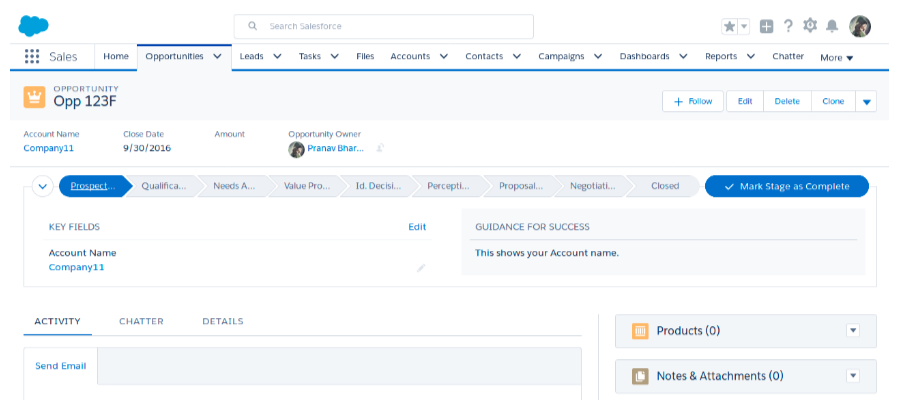
Task: Click the Search Salesforce field
Action: click(384, 26)
